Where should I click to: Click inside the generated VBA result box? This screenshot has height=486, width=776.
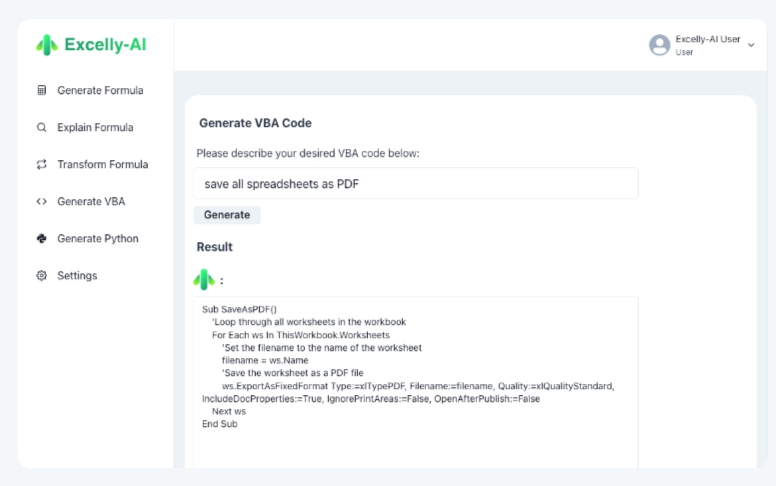coord(416,382)
